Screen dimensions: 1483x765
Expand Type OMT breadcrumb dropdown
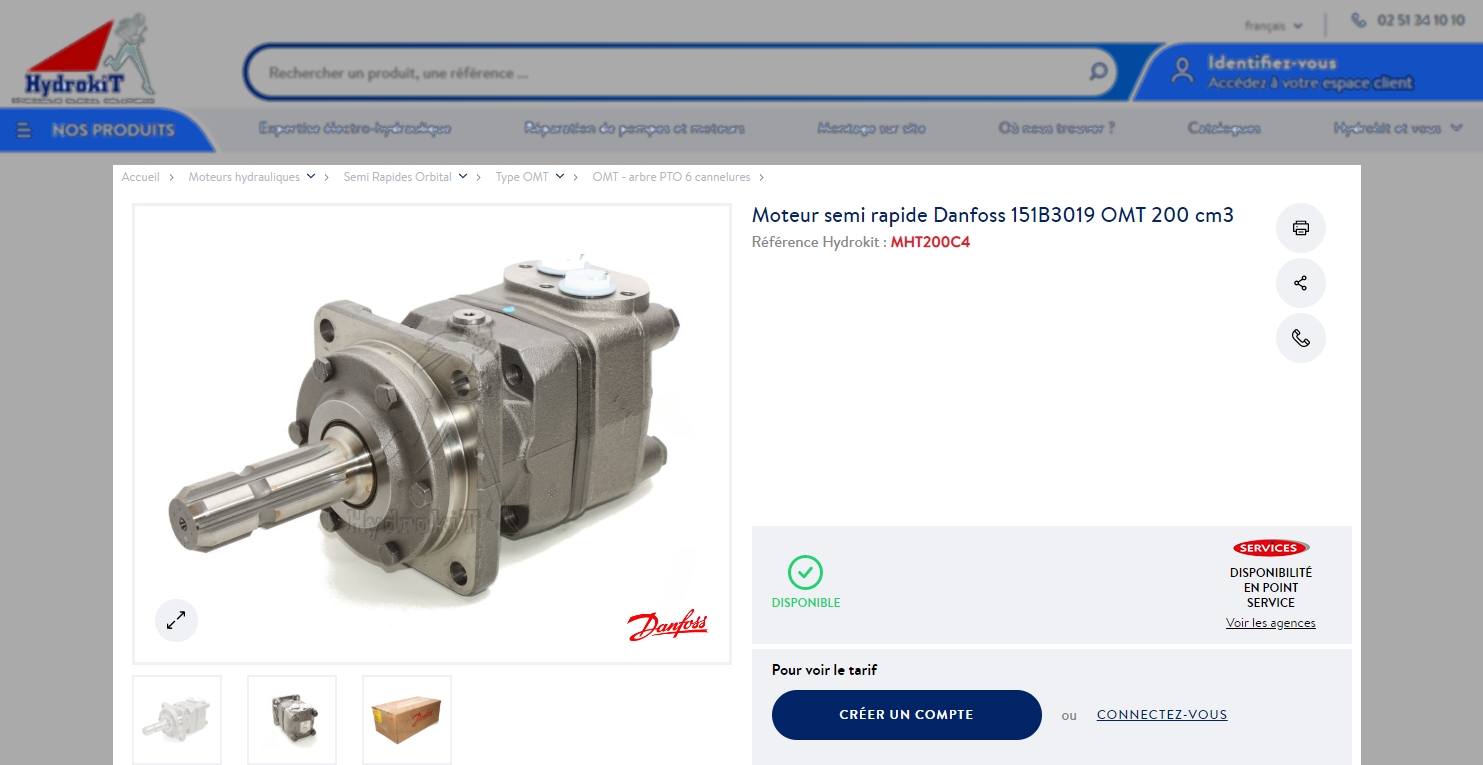pos(560,176)
